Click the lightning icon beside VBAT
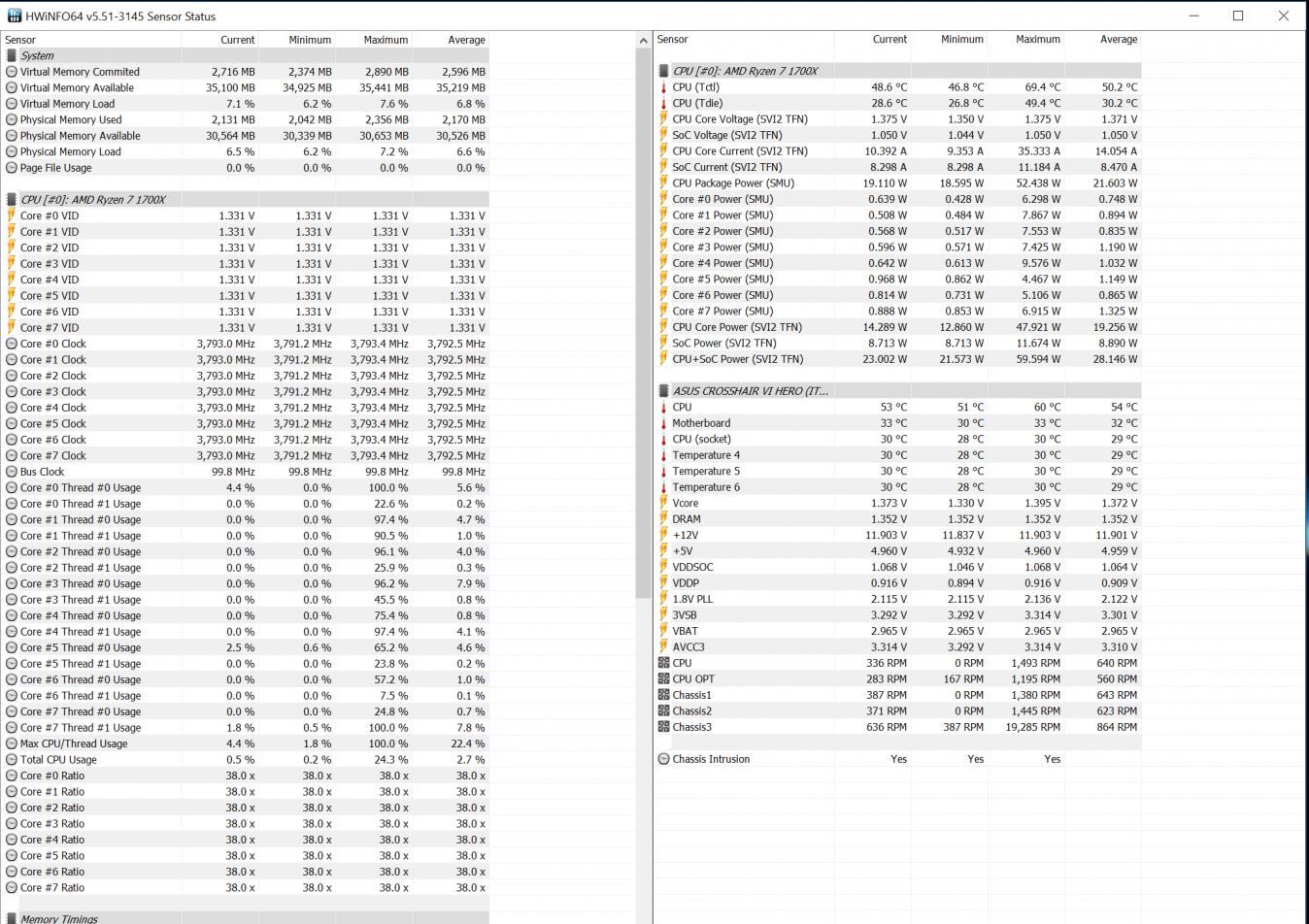This screenshot has height=924, width=1309. point(663,631)
